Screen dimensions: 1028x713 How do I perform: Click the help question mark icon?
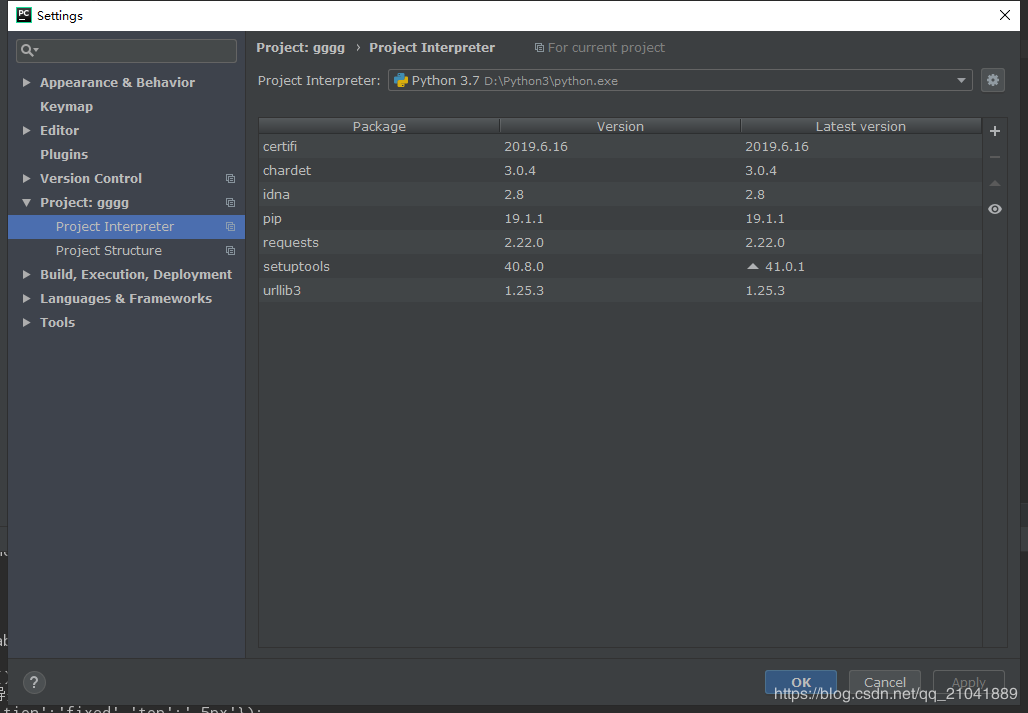point(33,682)
